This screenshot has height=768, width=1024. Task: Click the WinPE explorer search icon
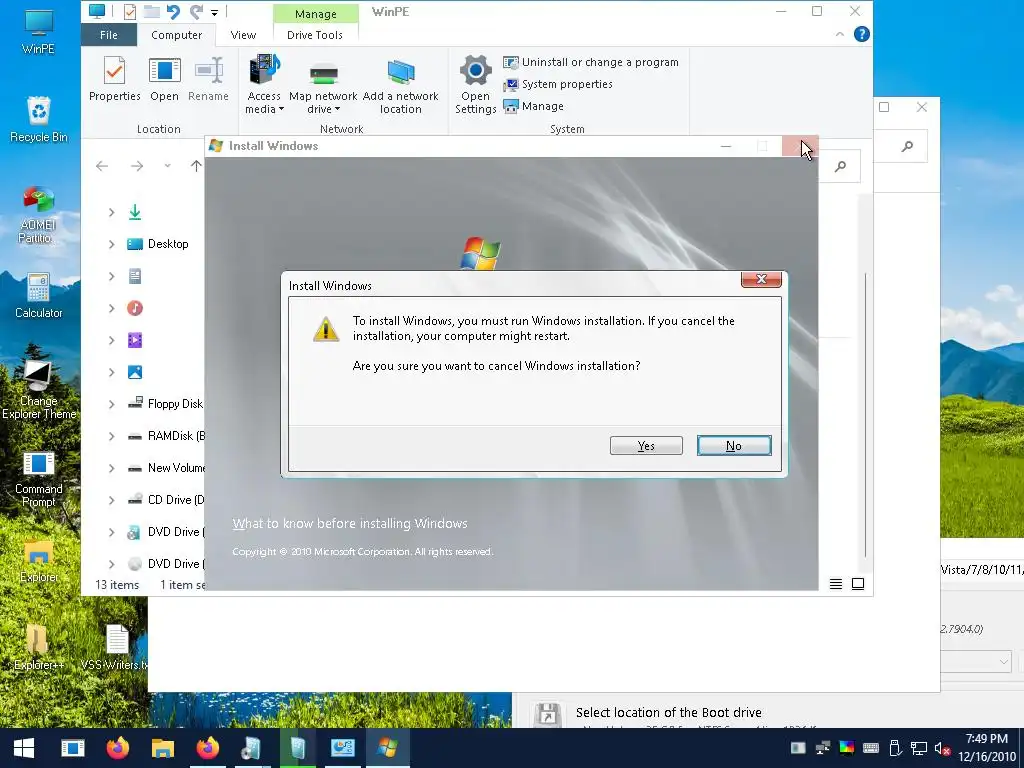tap(840, 167)
